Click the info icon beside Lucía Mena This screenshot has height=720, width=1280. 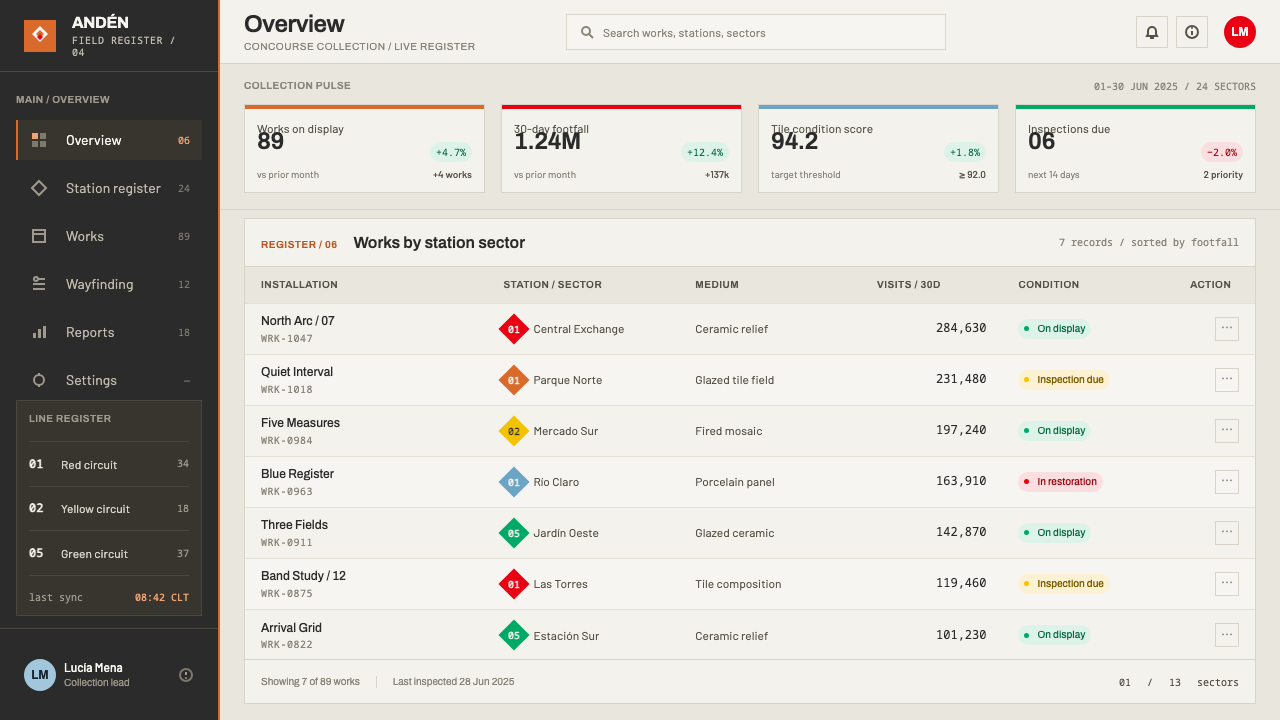click(x=186, y=675)
